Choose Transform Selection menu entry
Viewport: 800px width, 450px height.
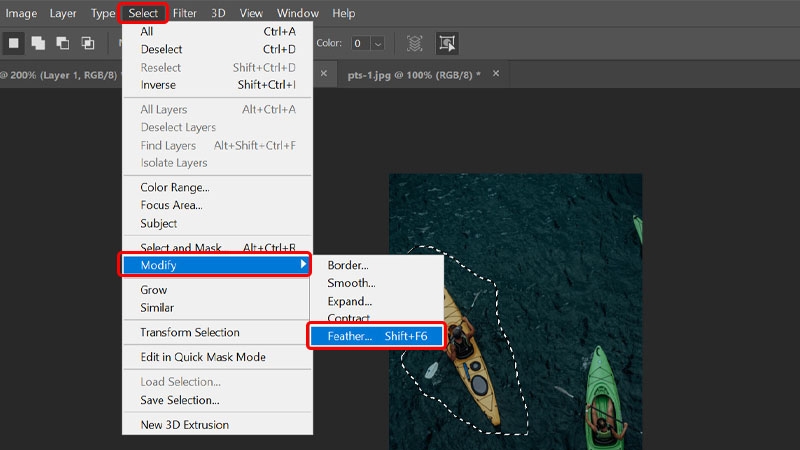click(216, 333)
